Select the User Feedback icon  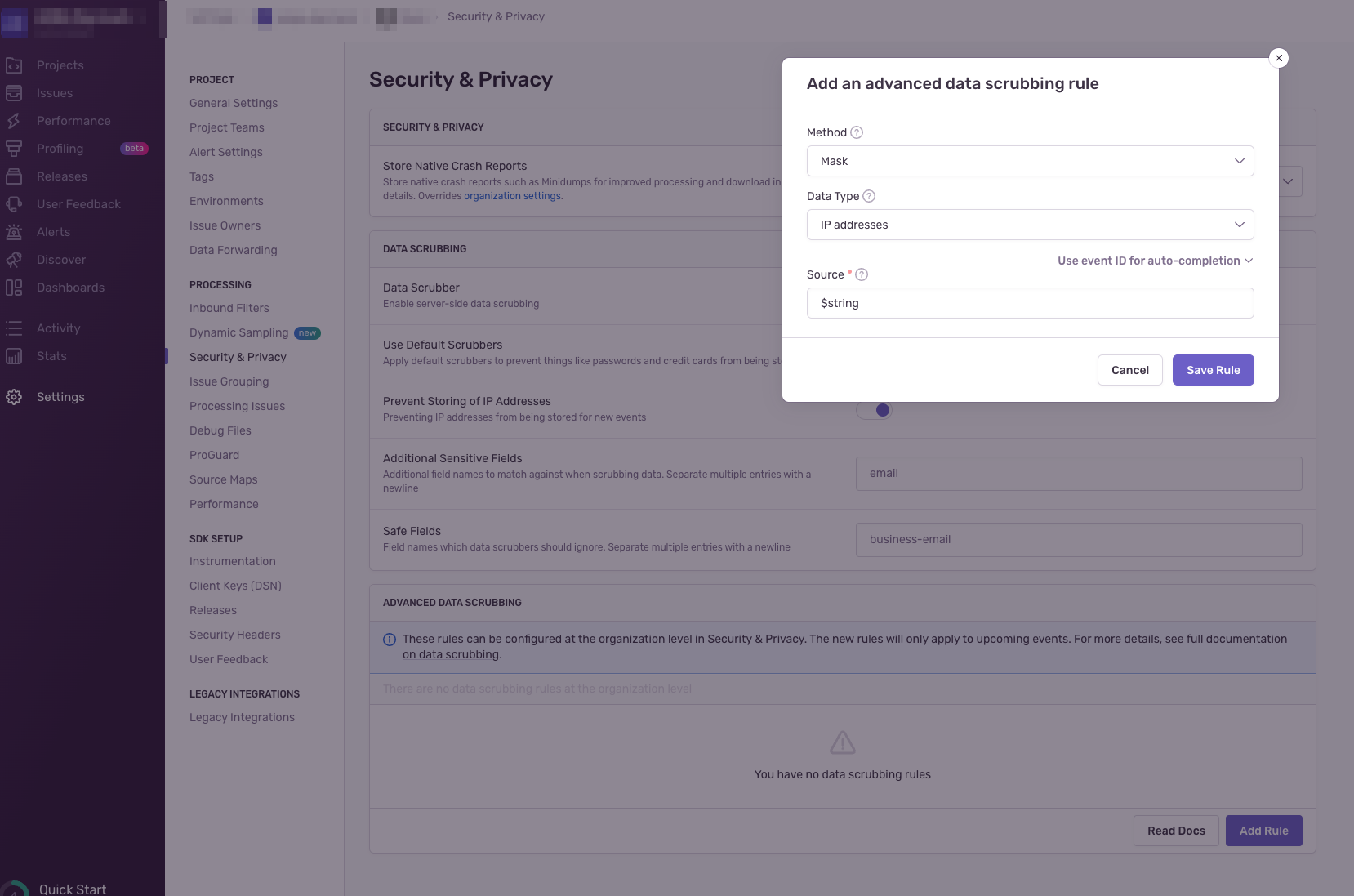pyautogui.click(x=15, y=203)
